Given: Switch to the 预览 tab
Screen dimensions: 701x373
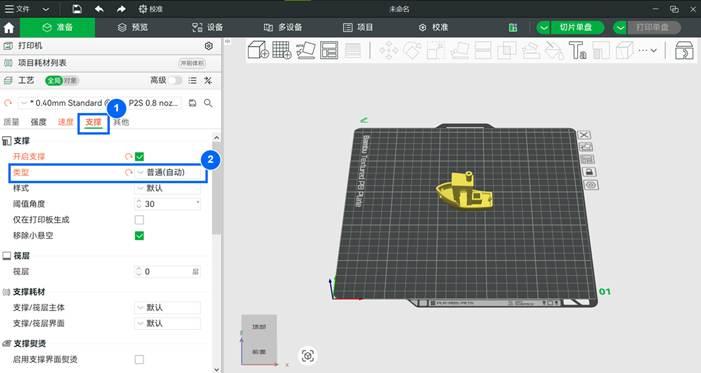Looking at the screenshot, I should 133,27.
